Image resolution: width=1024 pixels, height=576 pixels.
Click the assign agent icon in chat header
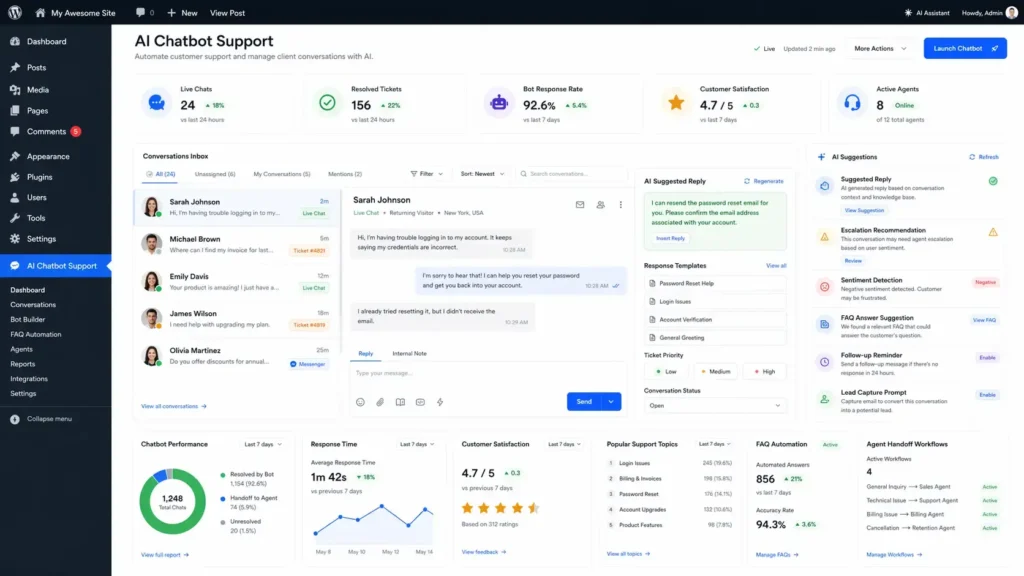pyautogui.click(x=600, y=204)
